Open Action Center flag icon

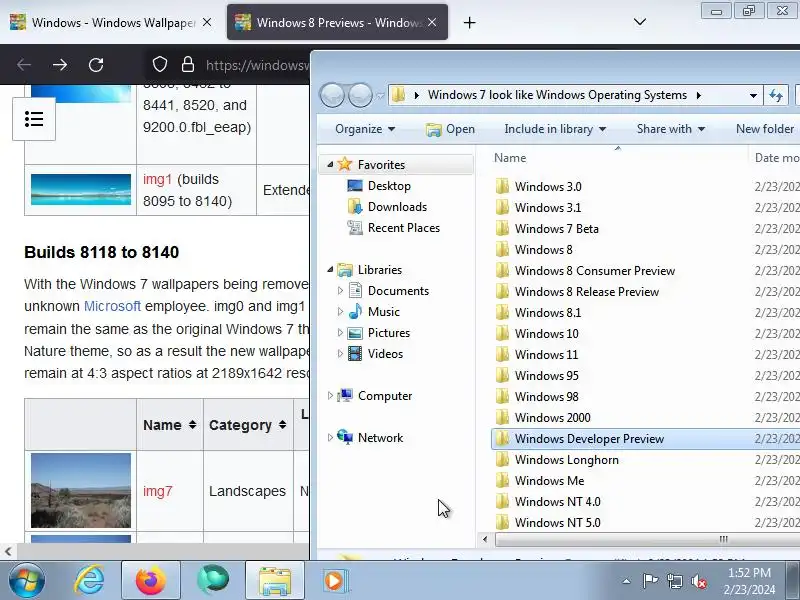(x=650, y=581)
